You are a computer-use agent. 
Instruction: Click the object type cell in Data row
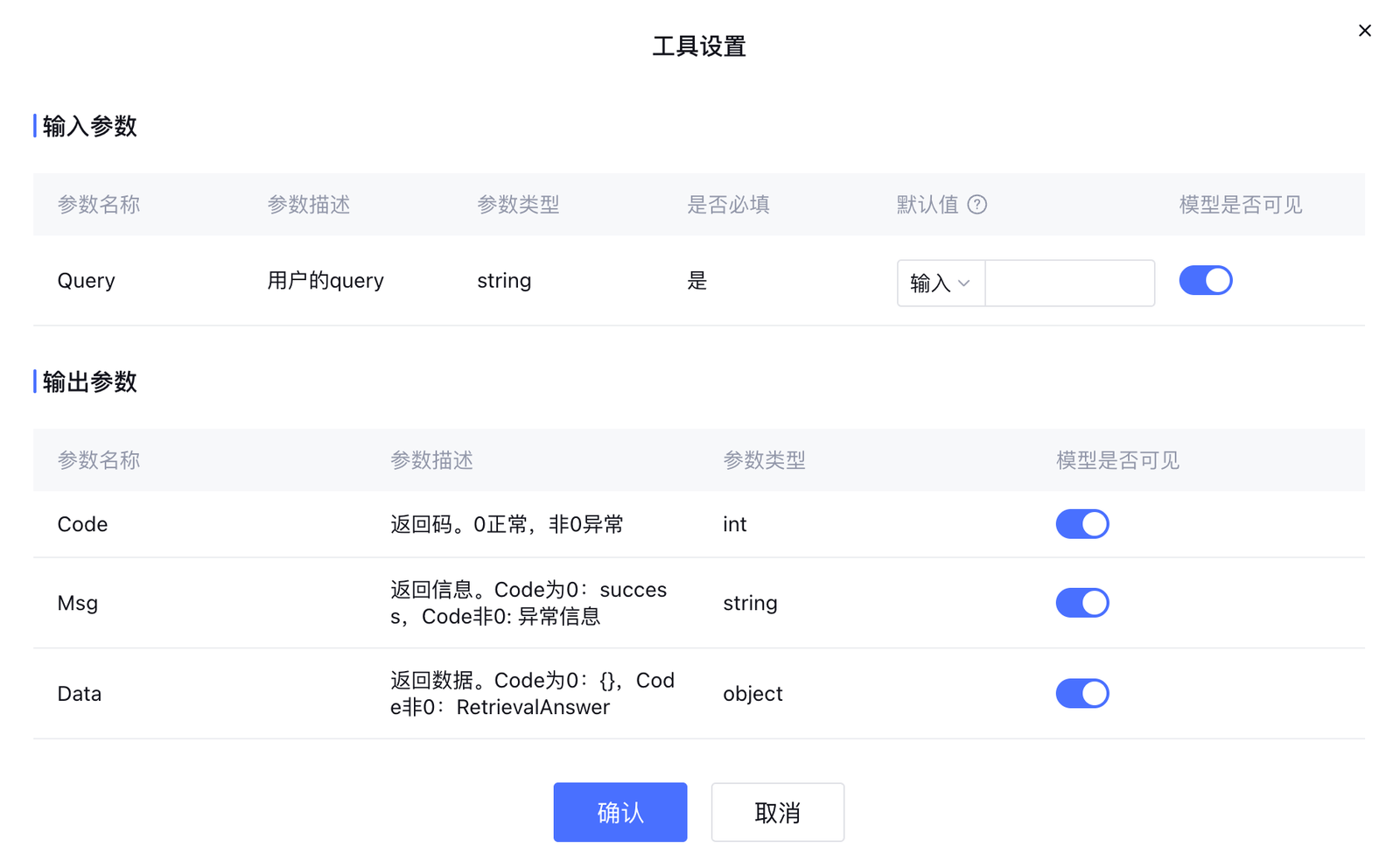point(752,694)
